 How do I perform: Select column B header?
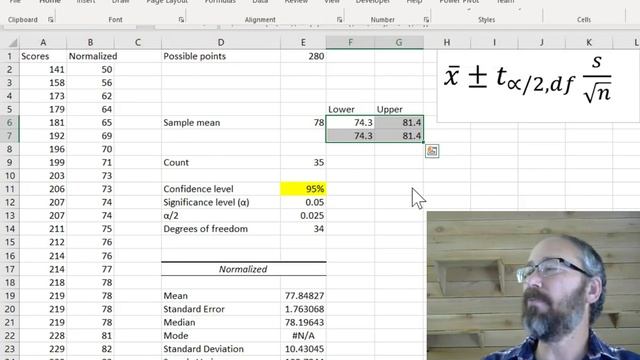click(x=90, y=42)
